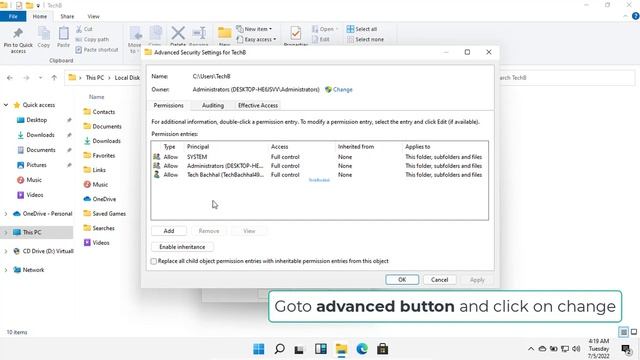The width and height of the screenshot is (640, 360).
Task: Click File Explorer icon on taskbar
Action: (x=341, y=349)
